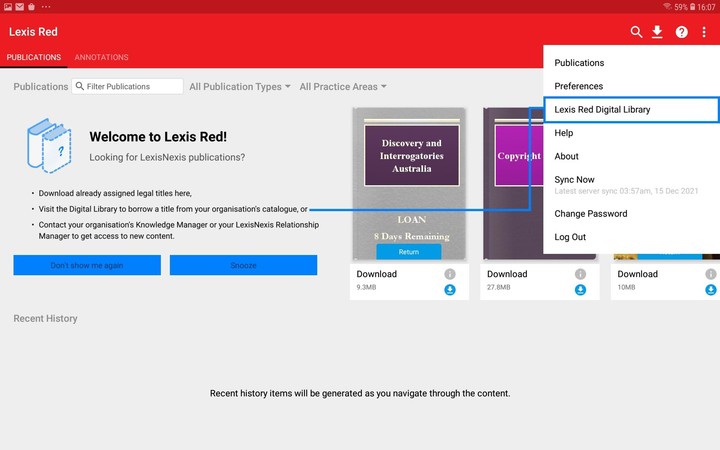Image resolution: width=720 pixels, height=450 pixels.
Task: Click info icon for the 27.8MB publication
Action: pyautogui.click(x=580, y=274)
